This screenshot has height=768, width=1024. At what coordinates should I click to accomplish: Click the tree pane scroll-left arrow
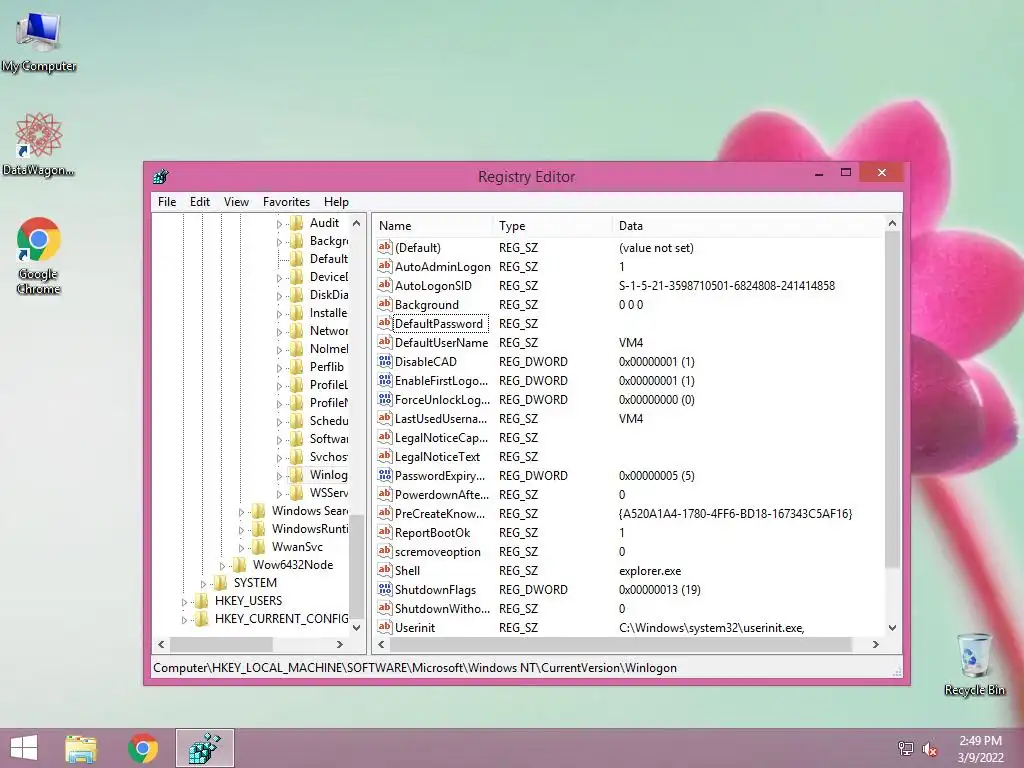161,645
